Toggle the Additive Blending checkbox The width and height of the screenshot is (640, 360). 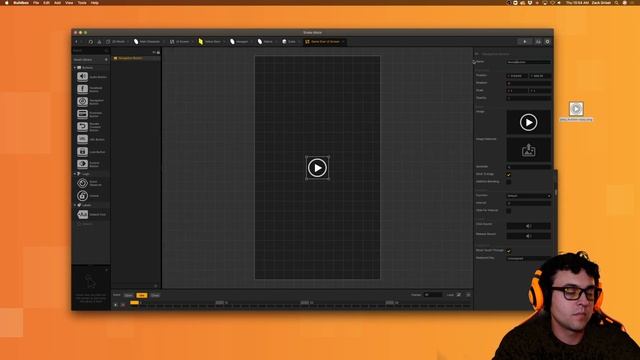pyautogui.click(x=509, y=182)
